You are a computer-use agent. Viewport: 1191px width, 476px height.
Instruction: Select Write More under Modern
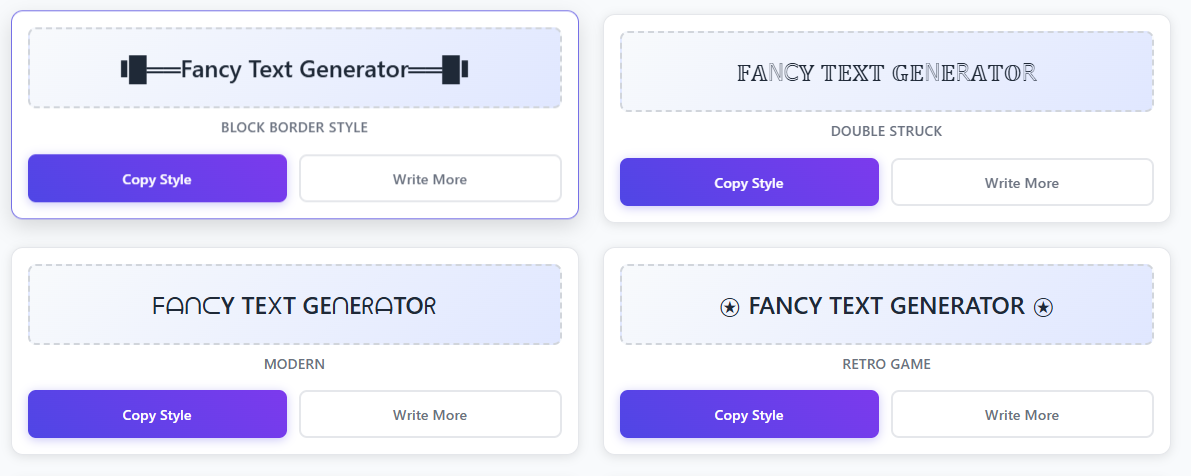coord(430,414)
